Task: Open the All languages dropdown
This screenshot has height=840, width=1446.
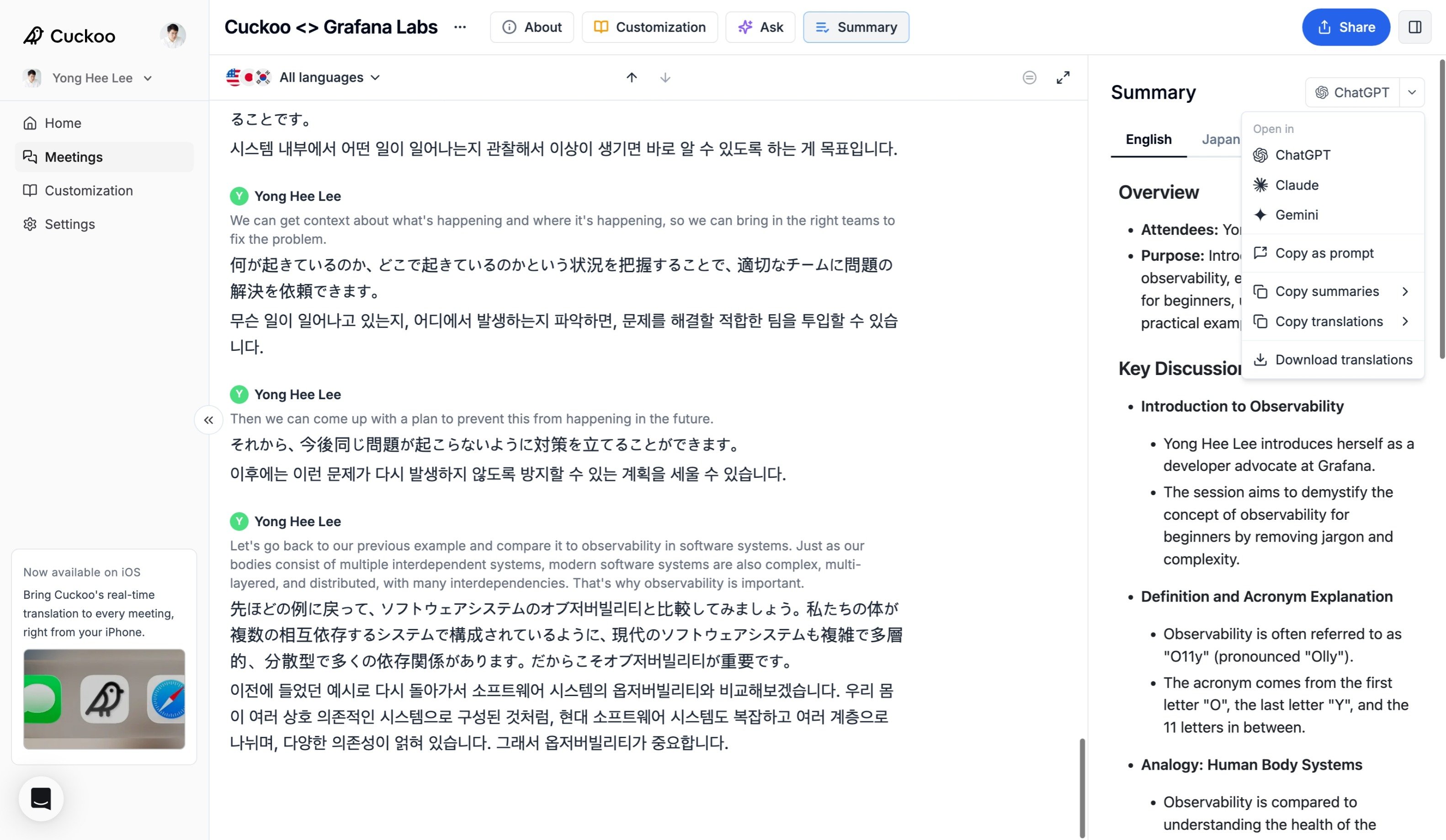Action: 330,77
